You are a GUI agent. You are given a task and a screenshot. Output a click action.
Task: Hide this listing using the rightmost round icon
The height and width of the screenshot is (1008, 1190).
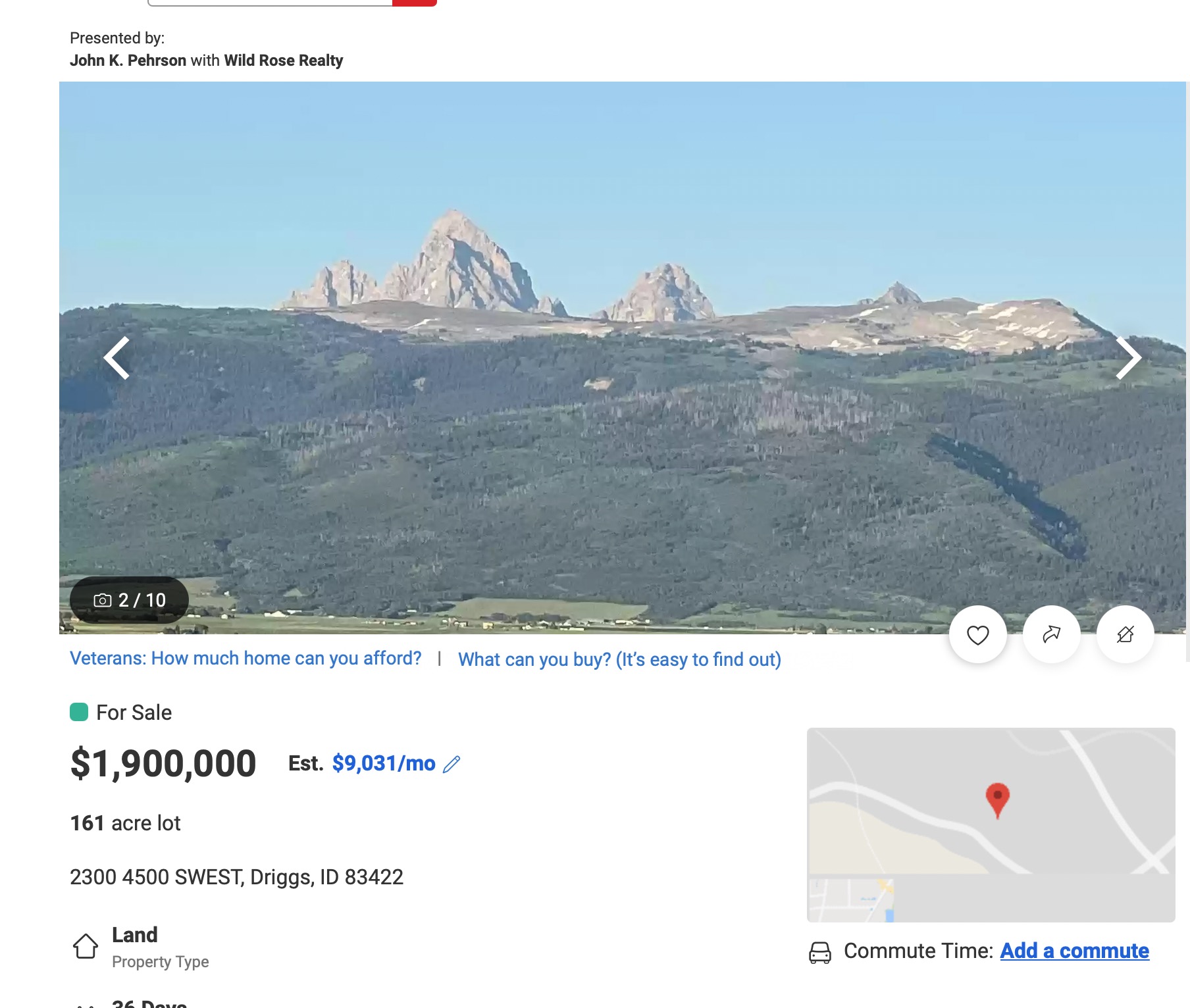1125,634
